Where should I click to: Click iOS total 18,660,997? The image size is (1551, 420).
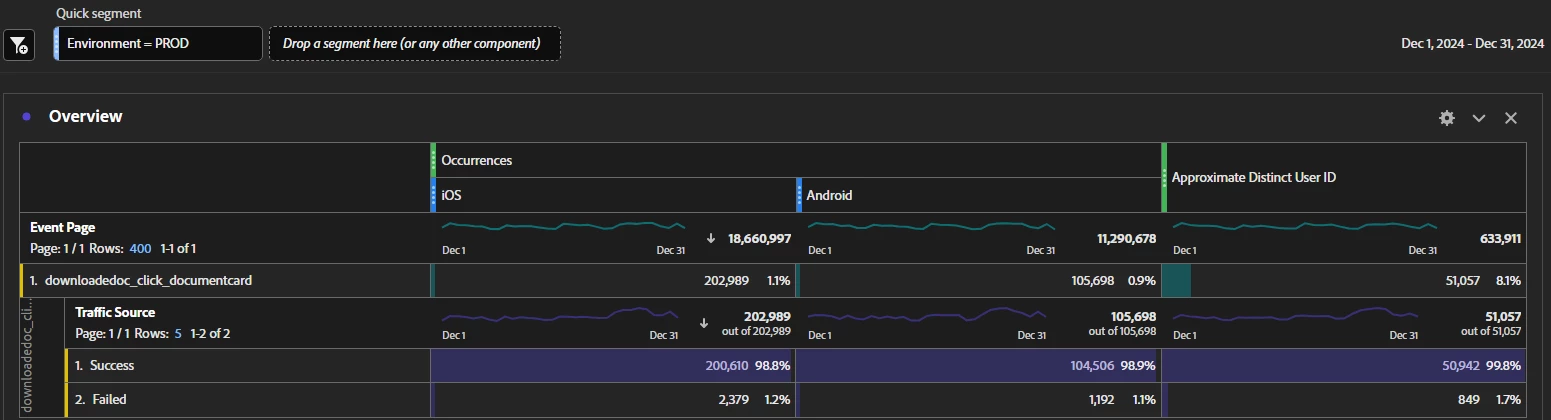760,238
